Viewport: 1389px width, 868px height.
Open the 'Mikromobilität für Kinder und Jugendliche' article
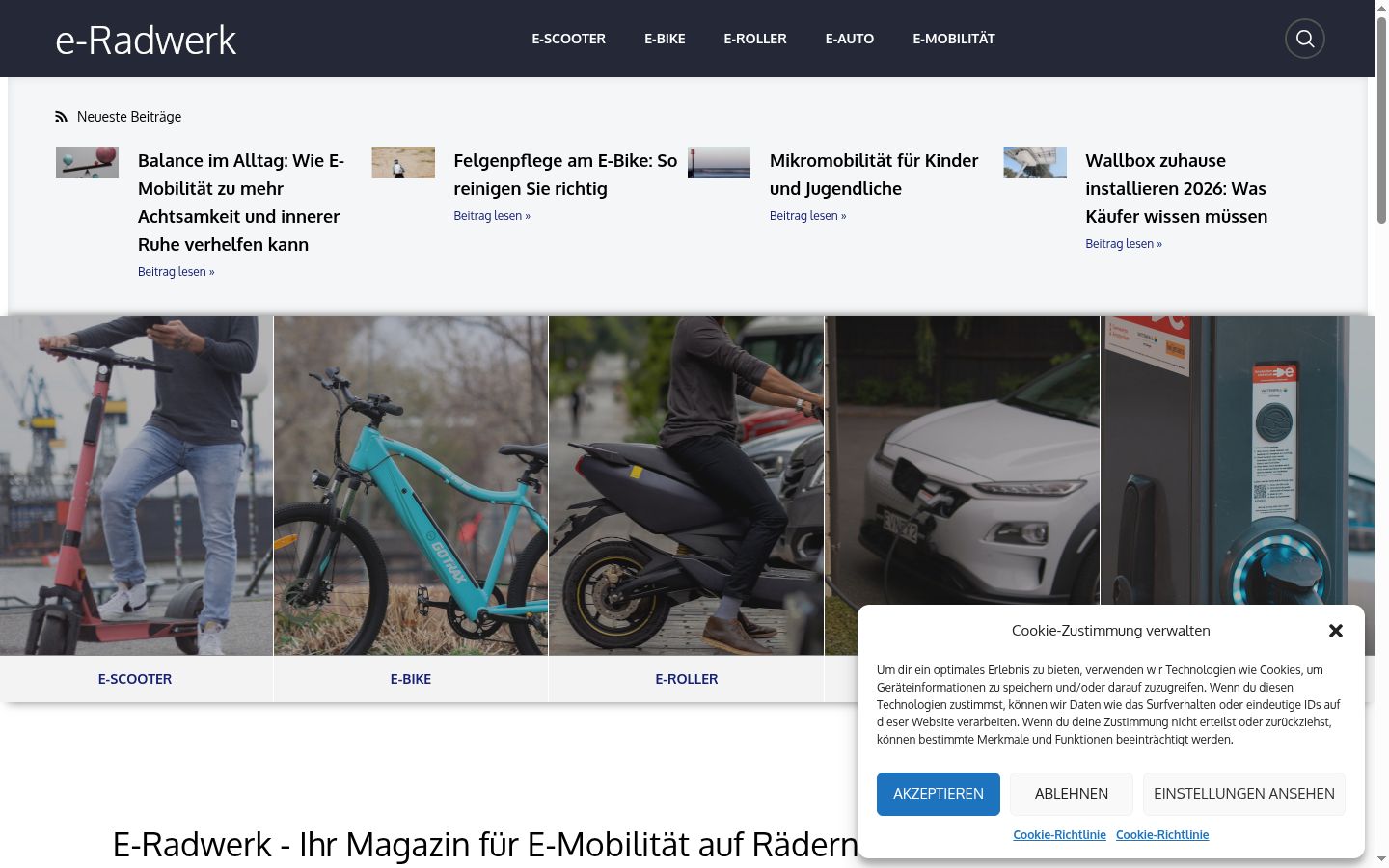[x=874, y=175]
